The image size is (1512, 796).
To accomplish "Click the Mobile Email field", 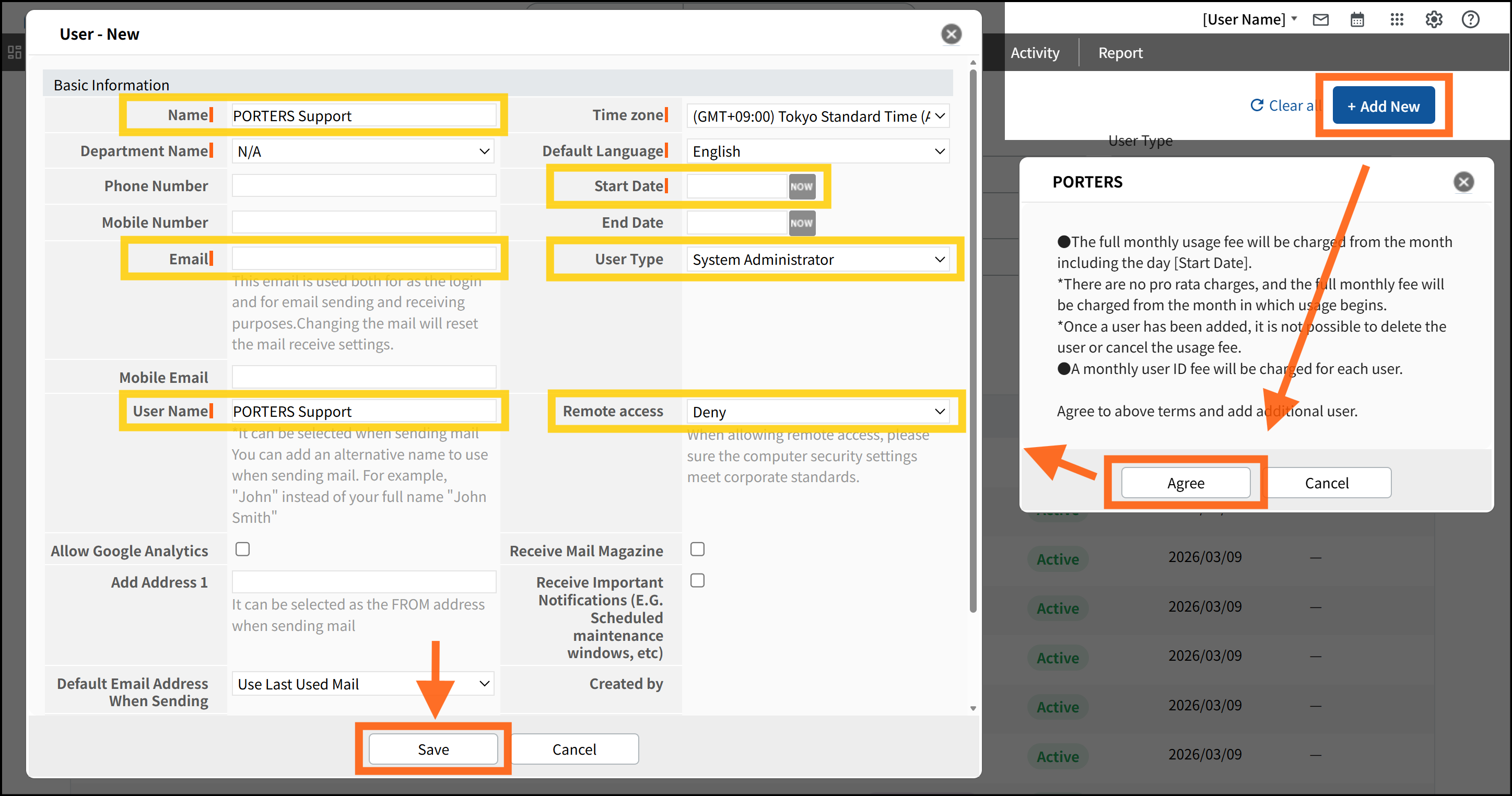I will (364, 377).
